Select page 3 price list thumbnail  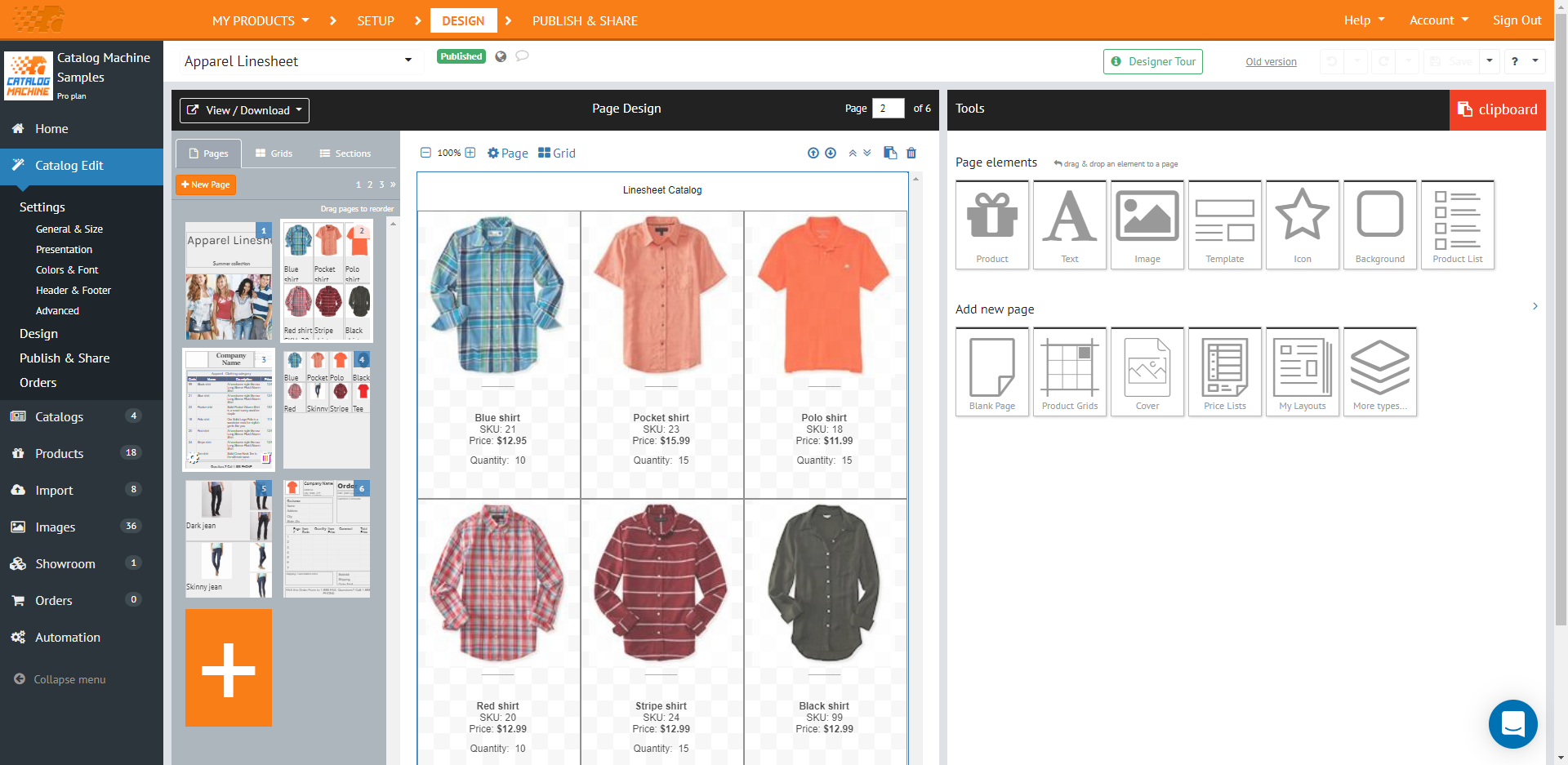pos(229,410)
